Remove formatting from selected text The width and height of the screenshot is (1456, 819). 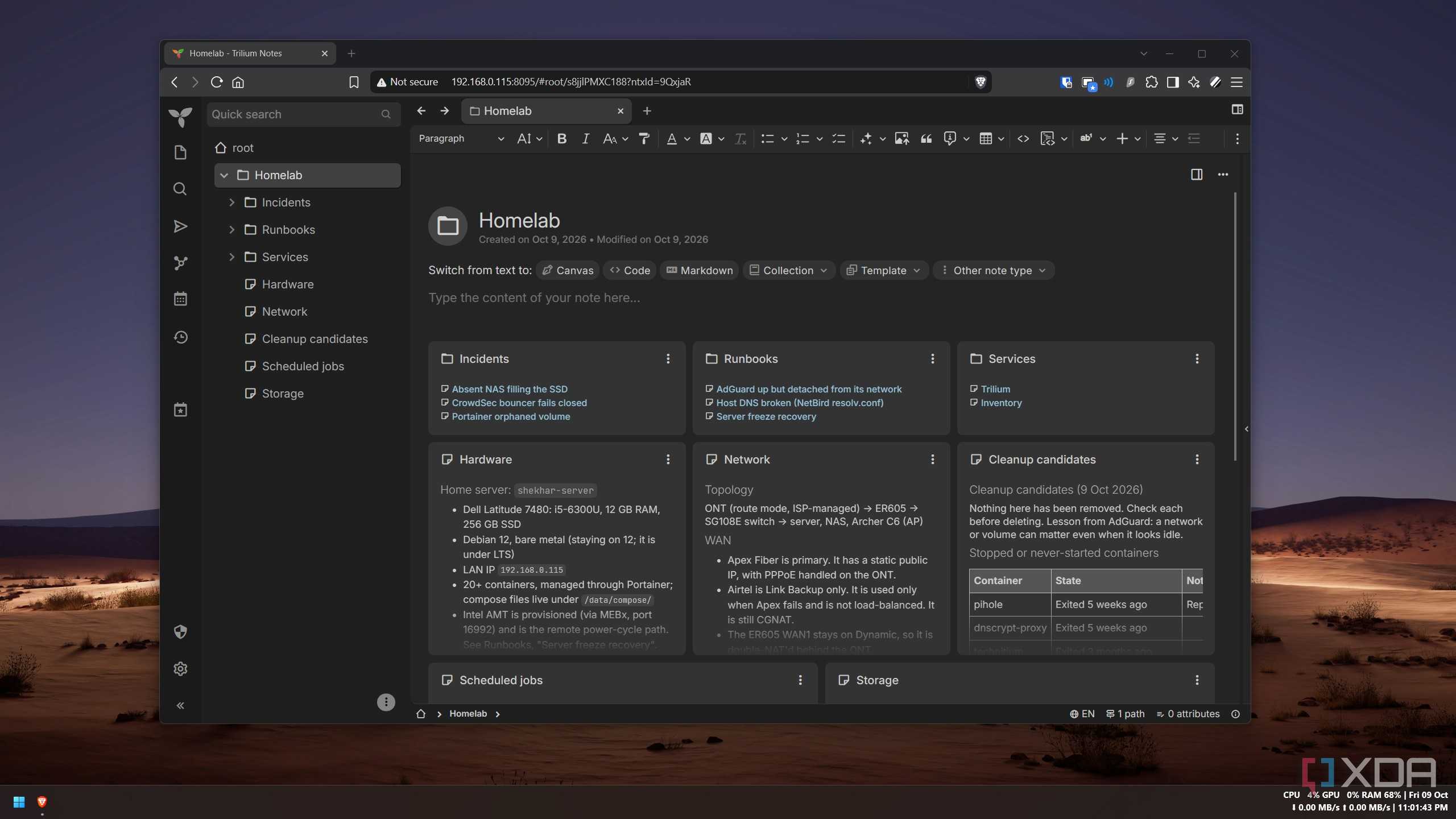click(x=740, y=138)
